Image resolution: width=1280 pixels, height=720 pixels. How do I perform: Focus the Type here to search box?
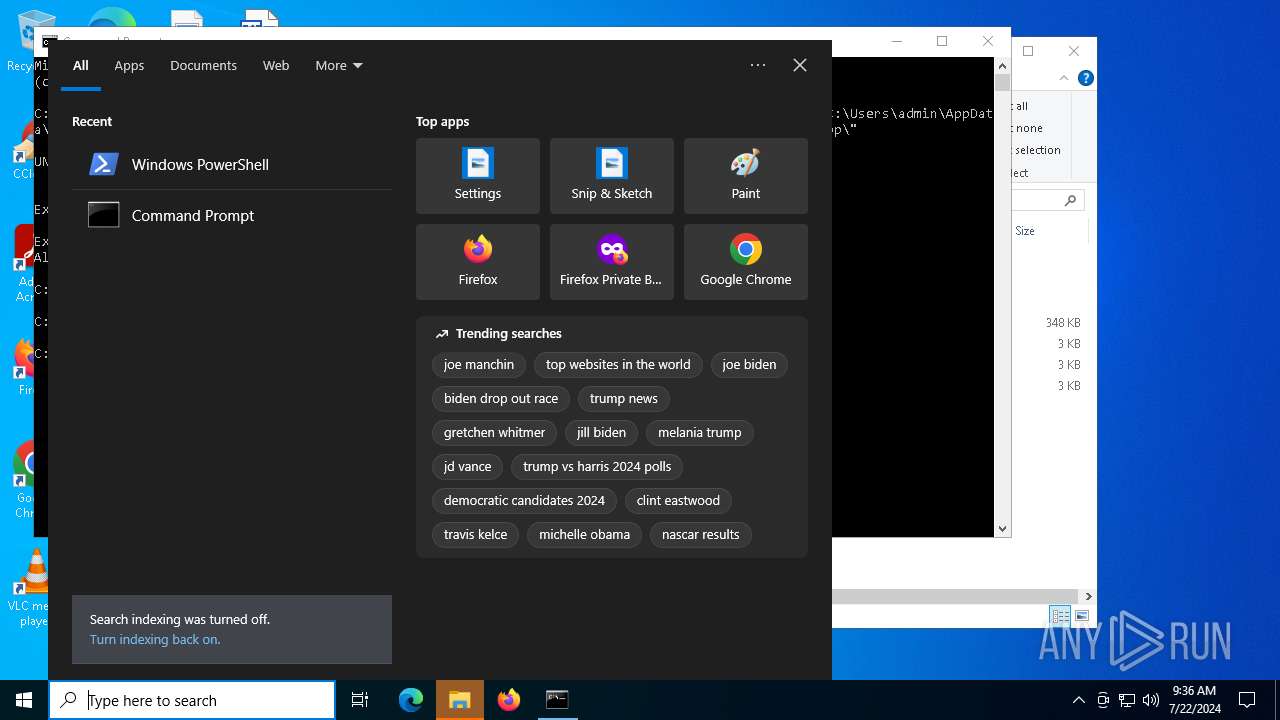(x=192, y=700)
